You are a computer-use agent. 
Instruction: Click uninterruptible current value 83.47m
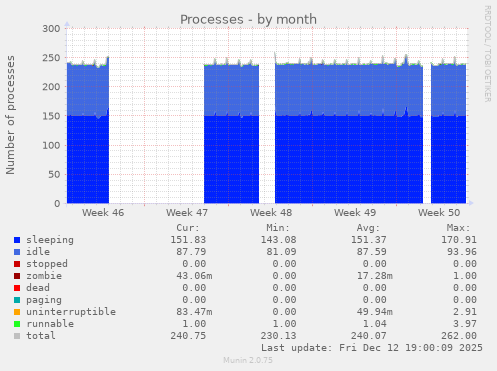[x=194, y=312]
